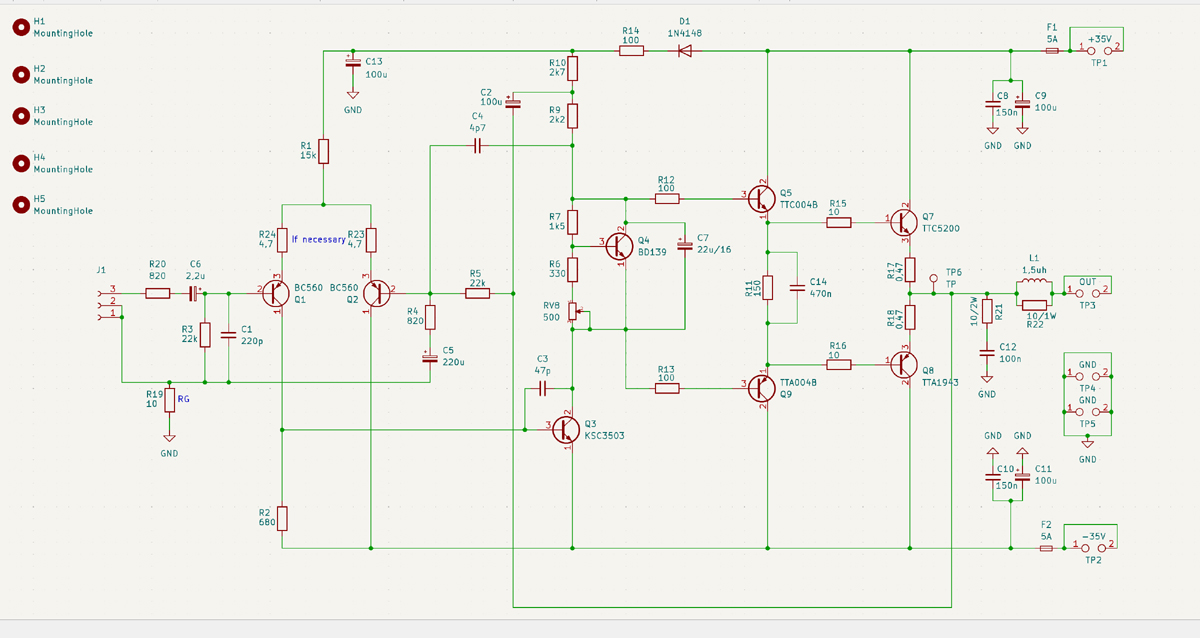This screenshot has width=1200, height=638.
Task: Select the H2 mounting hole symbol
Action: tap(20, 74)
